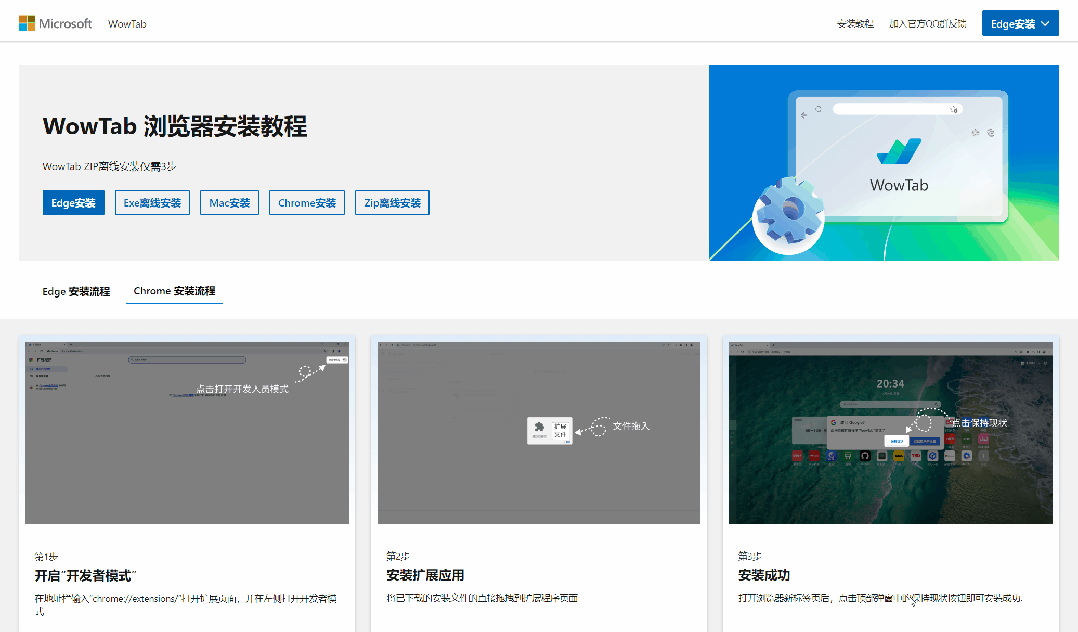Click the heading WowTab 浏览器安装教程
Viewport: 1078px width, 632px height.
pos(175,127)
